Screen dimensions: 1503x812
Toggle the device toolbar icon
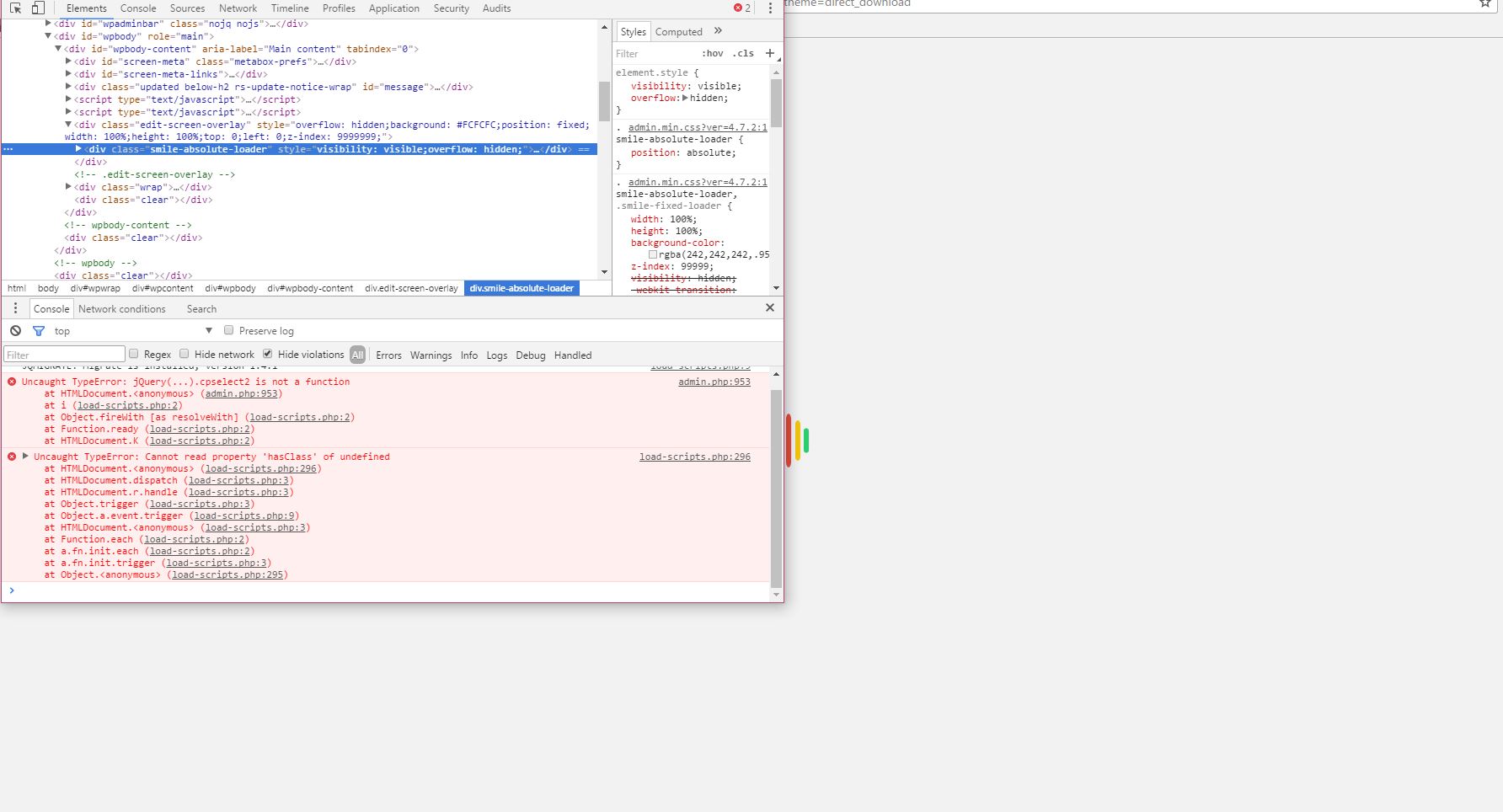(x=38, y=8)
